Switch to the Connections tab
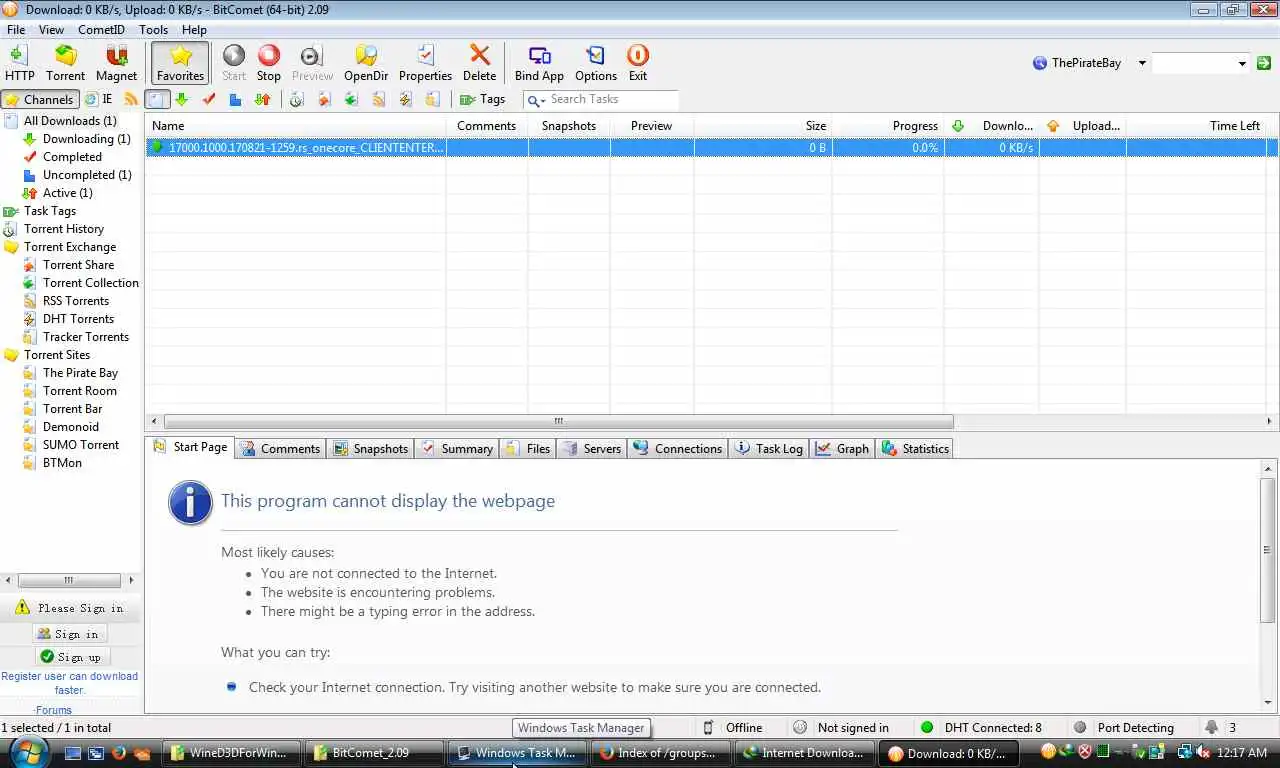 pyautogui.click(x=677, y=449)
